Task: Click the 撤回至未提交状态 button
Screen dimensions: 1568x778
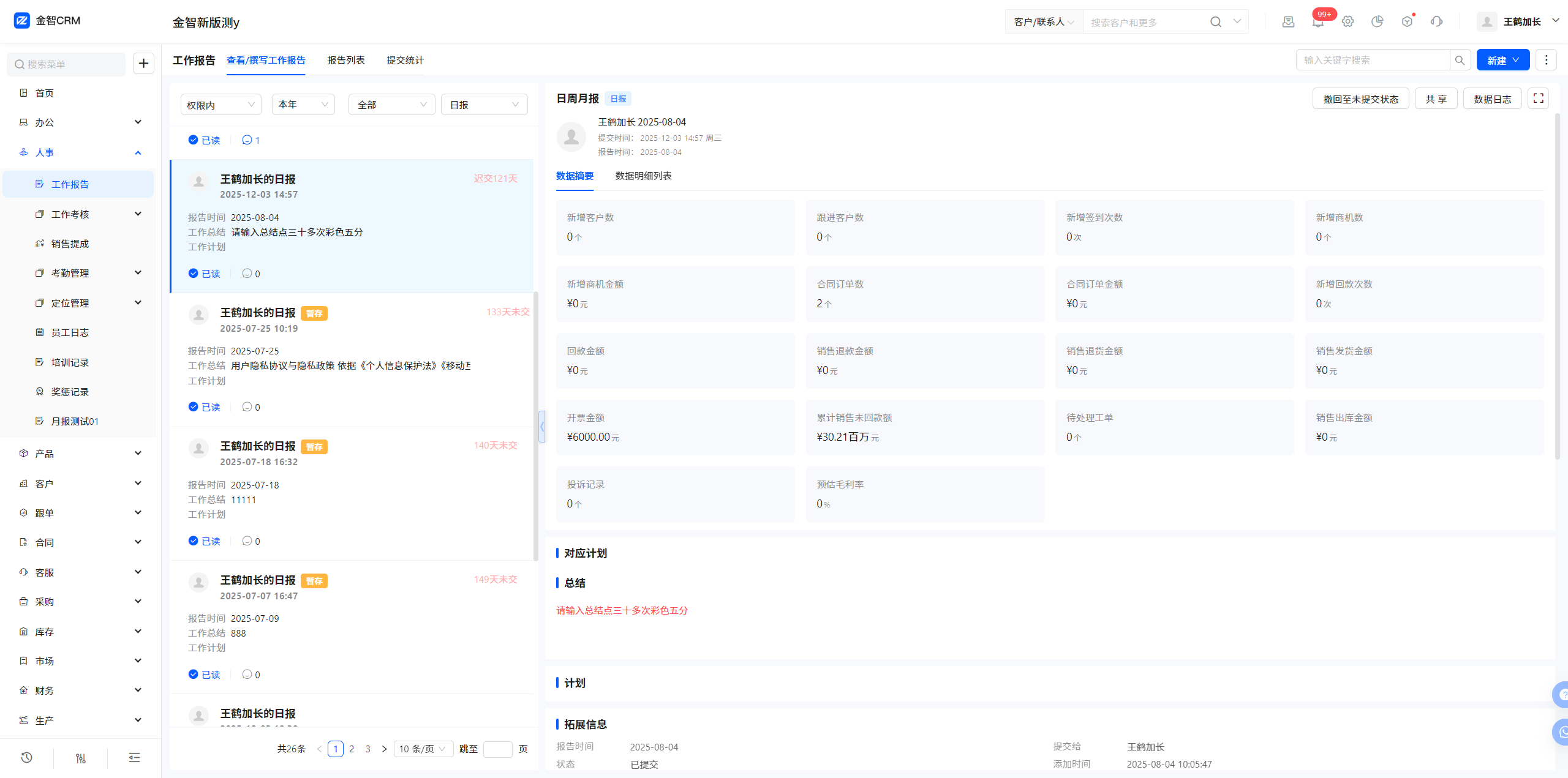Action: 1360,99
